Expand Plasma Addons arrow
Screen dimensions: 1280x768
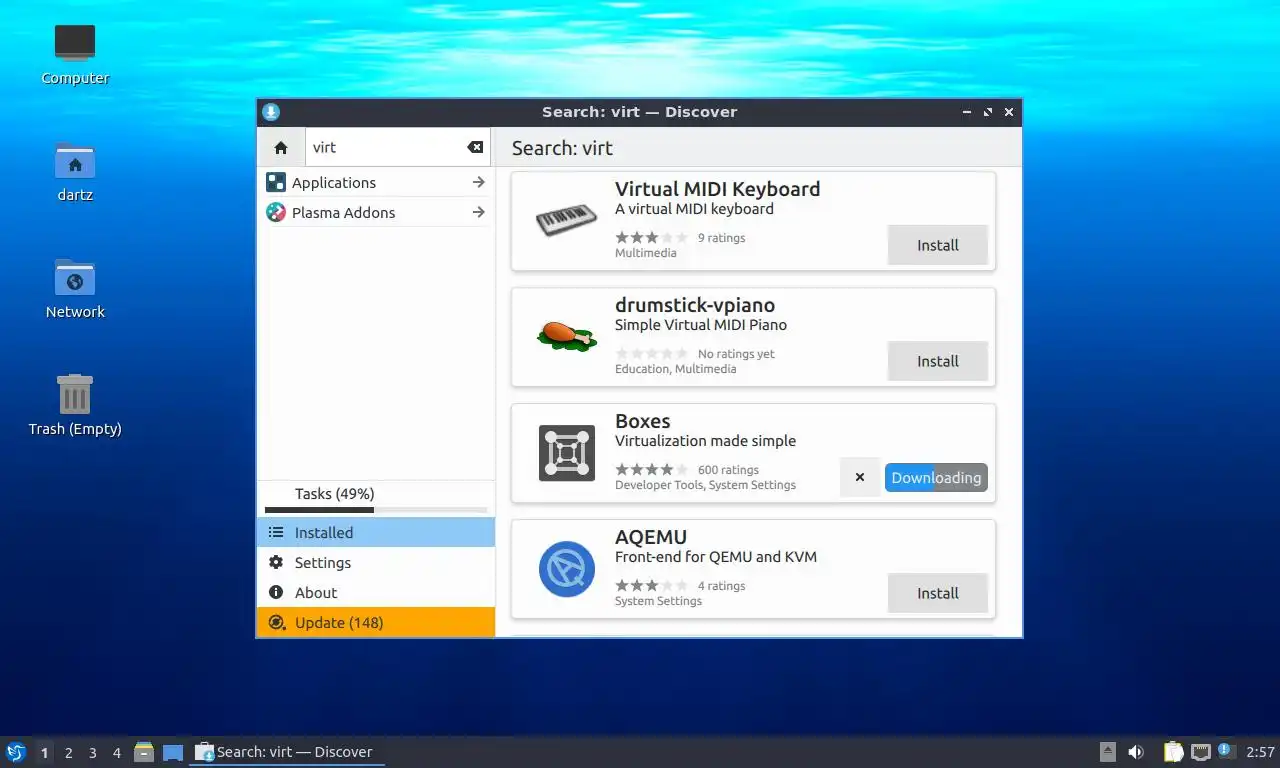click(479, 212)
